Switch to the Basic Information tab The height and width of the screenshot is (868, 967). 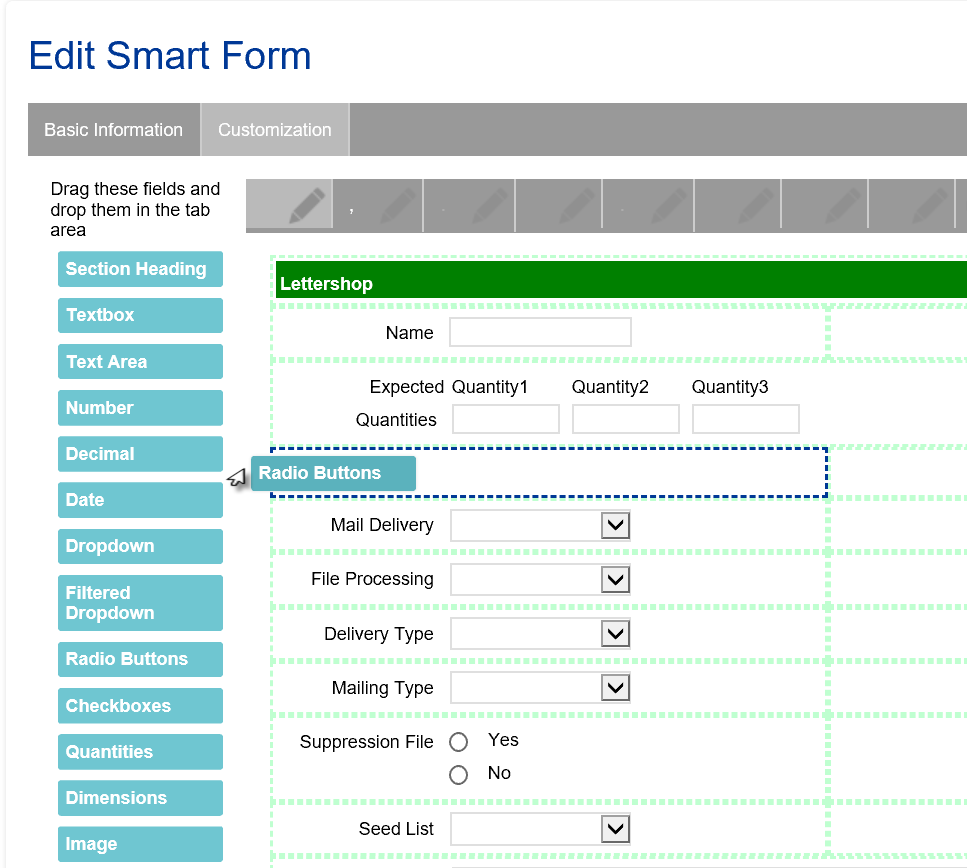114,130
